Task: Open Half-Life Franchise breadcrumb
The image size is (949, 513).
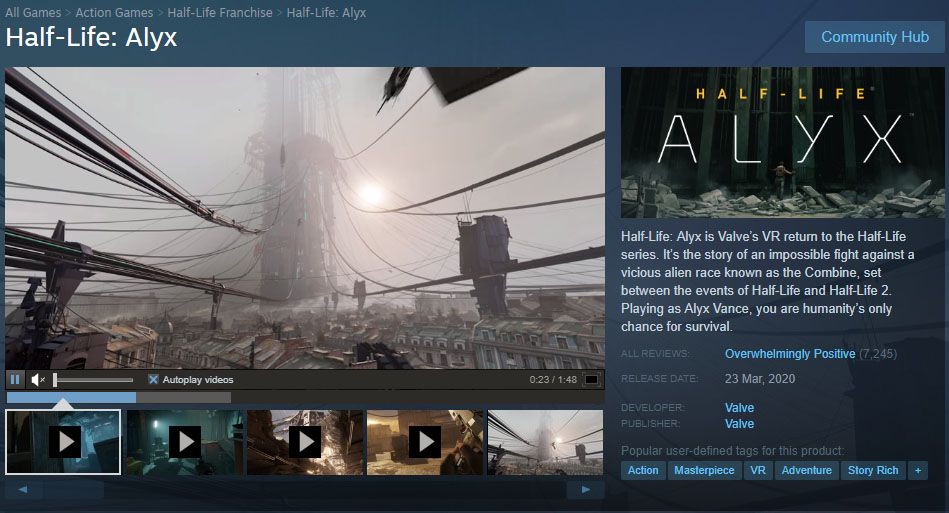Action: pos(220,13)
